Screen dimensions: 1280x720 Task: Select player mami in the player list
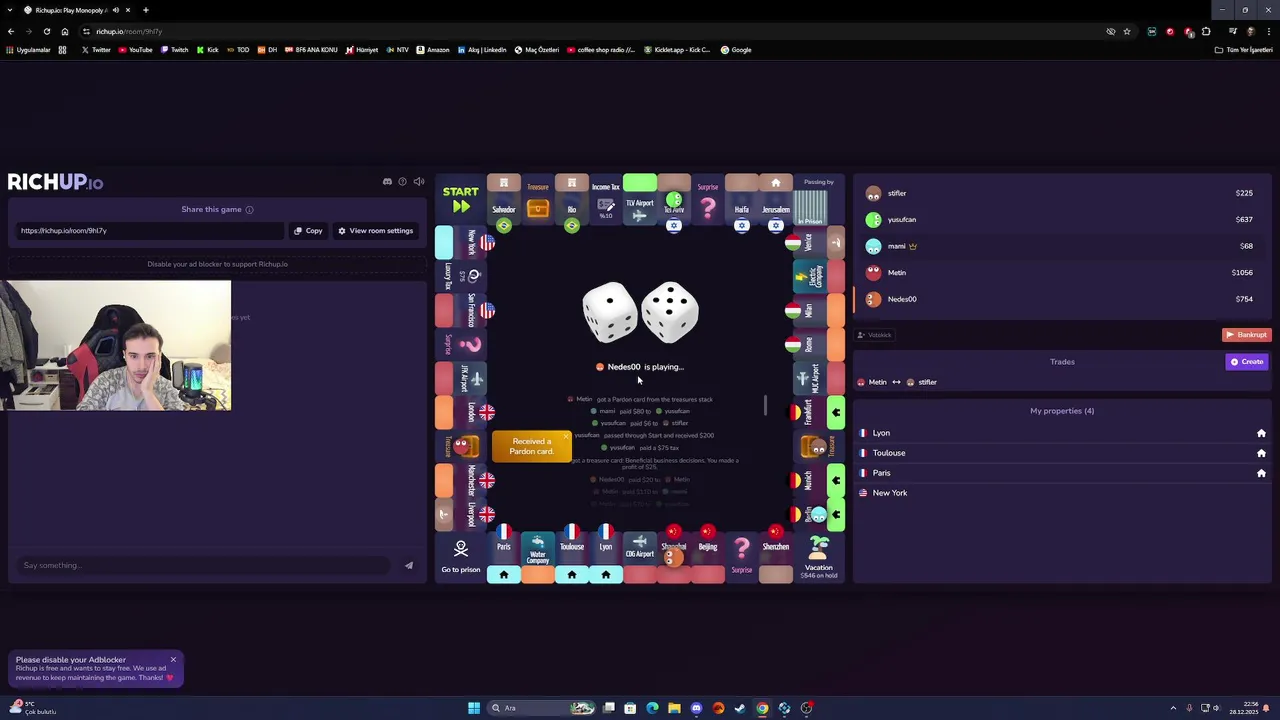tap(1060, 246)
